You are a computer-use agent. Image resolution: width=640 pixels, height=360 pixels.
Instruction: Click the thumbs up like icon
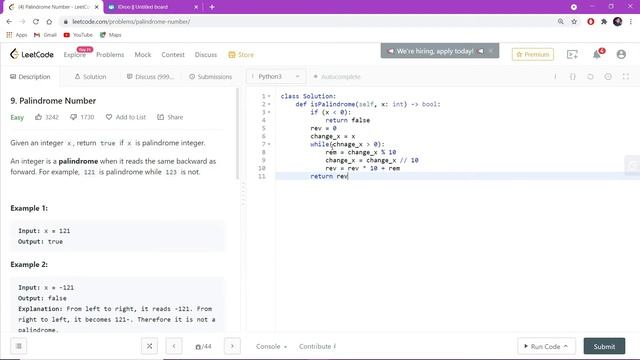tap(38, 117)
